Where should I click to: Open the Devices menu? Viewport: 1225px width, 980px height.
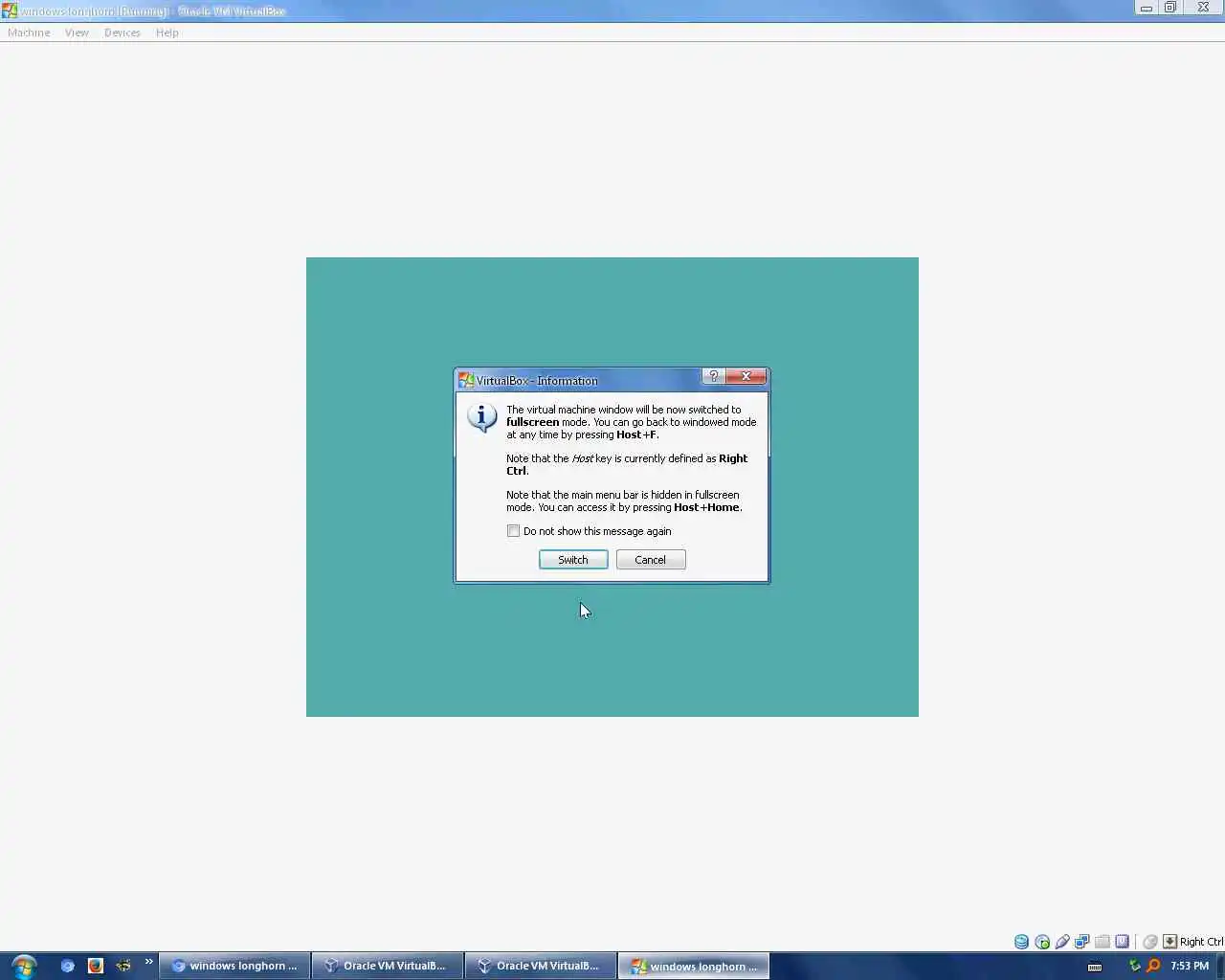coord(122,33)
